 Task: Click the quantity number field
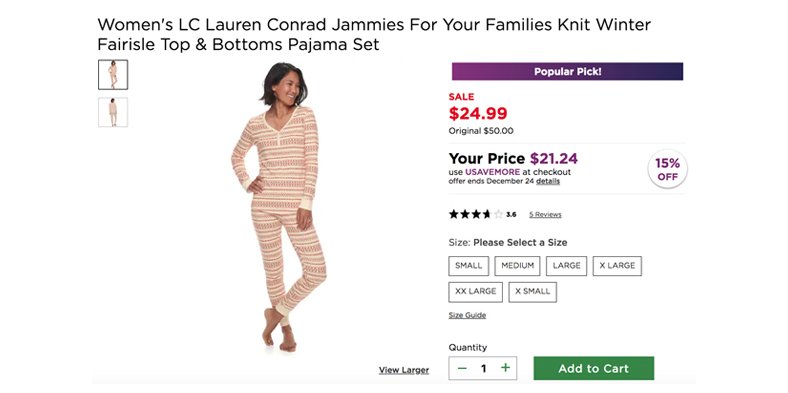(x=483, y=368)
